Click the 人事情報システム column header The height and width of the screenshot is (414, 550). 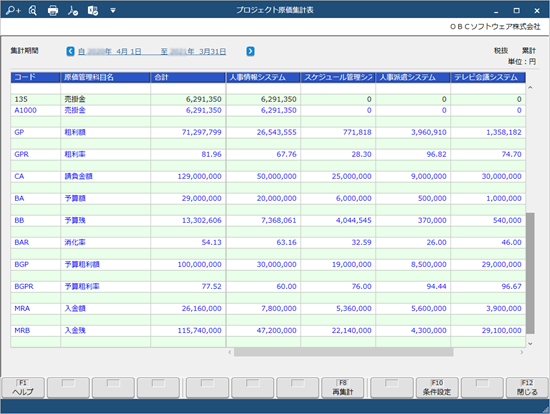click(x=263, y=78)
